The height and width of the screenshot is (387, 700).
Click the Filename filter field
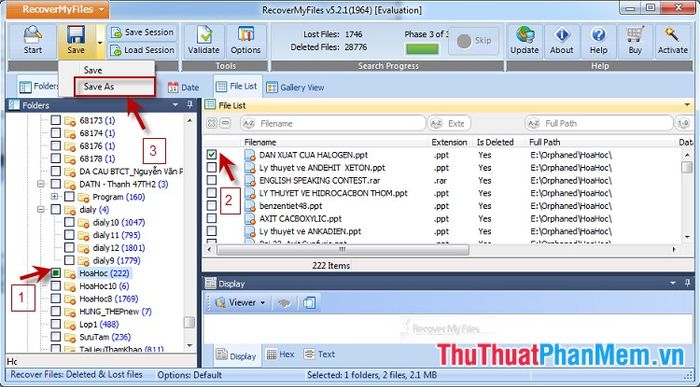pos(333,124)
